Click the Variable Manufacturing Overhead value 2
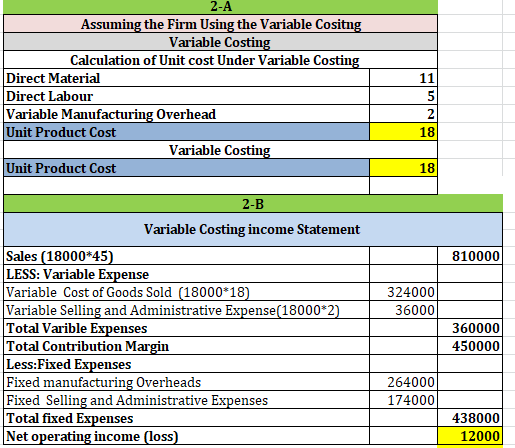The width and height of the screenshot is (515, 448). pos(403,114)
